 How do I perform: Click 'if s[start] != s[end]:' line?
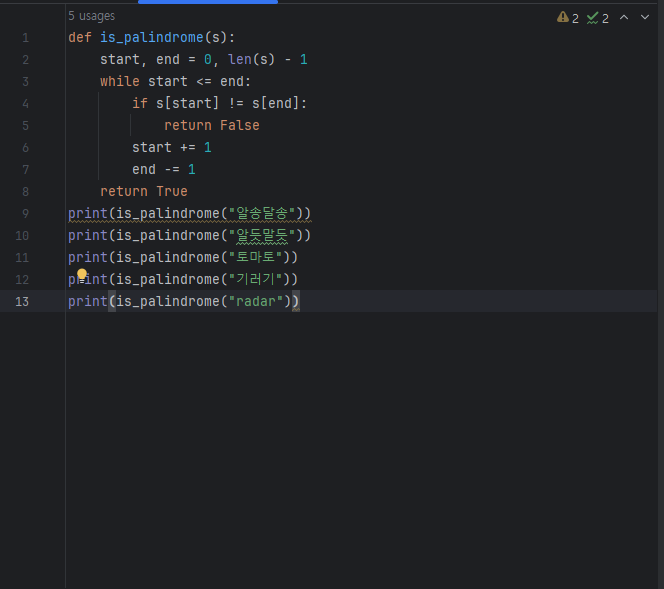coord(219,103)
